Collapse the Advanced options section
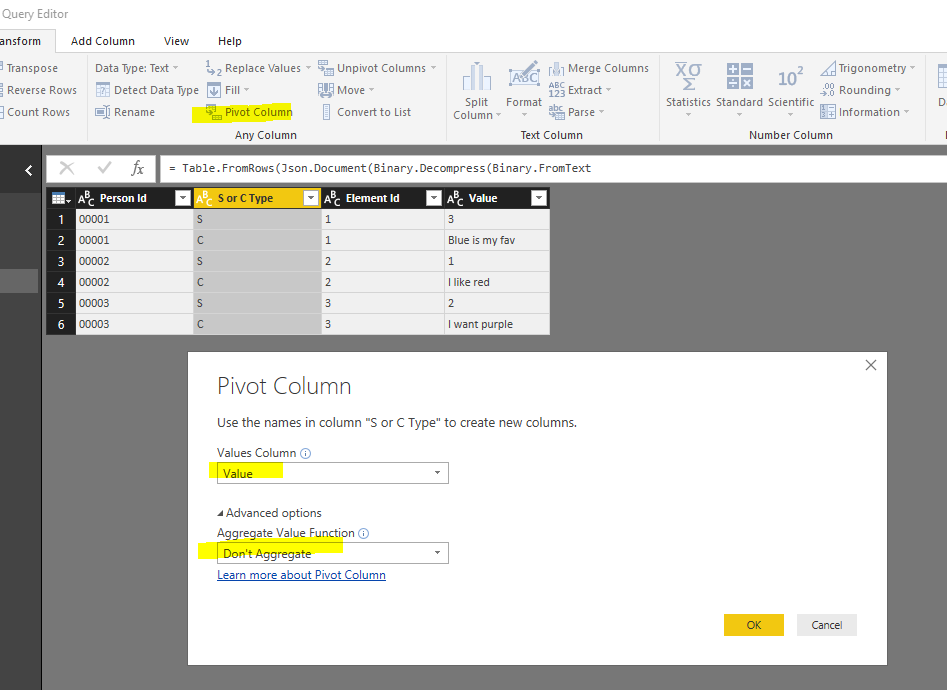The height and width of the screenshot is (690, 947). point(269,513)
